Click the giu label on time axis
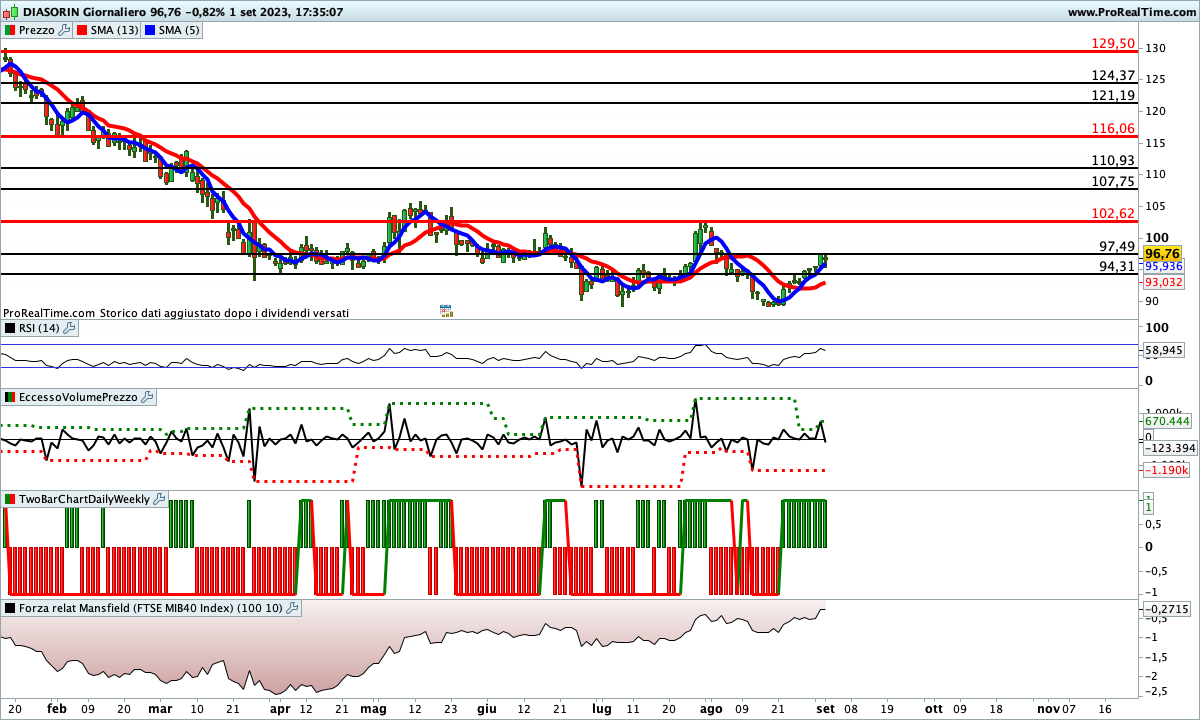 point(487,708)
